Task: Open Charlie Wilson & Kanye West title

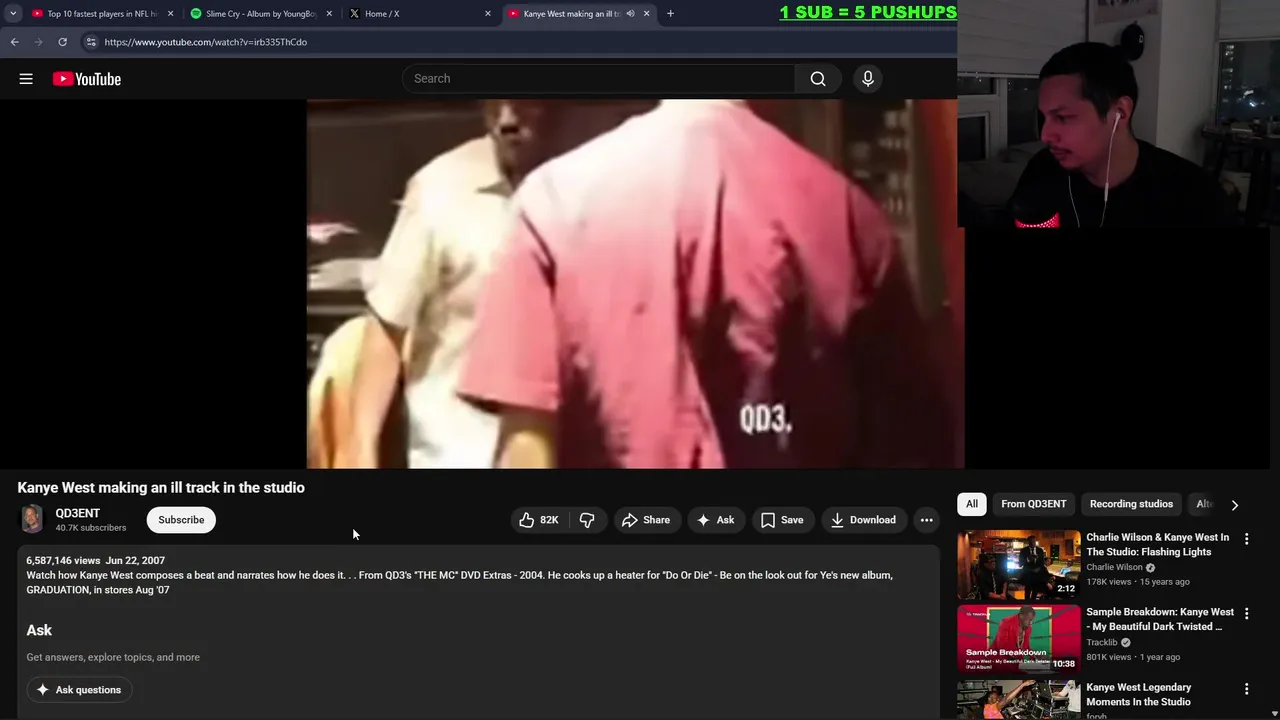Action: pyautogui.click(x=1158, y=545)
